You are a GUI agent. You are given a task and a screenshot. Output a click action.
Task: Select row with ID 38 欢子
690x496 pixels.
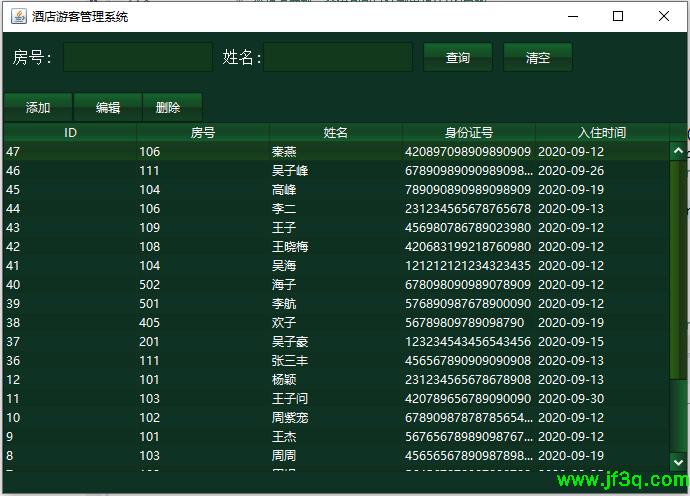tap(336, 323)
